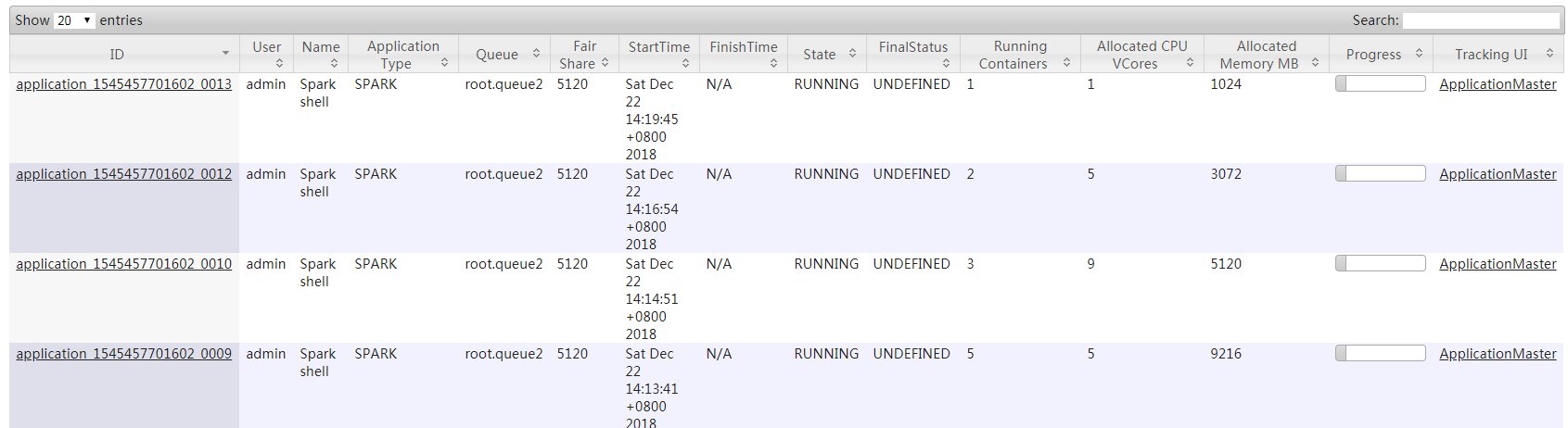Open the Show entries count dropdown
1568x428 pixels.
point(74,20)
